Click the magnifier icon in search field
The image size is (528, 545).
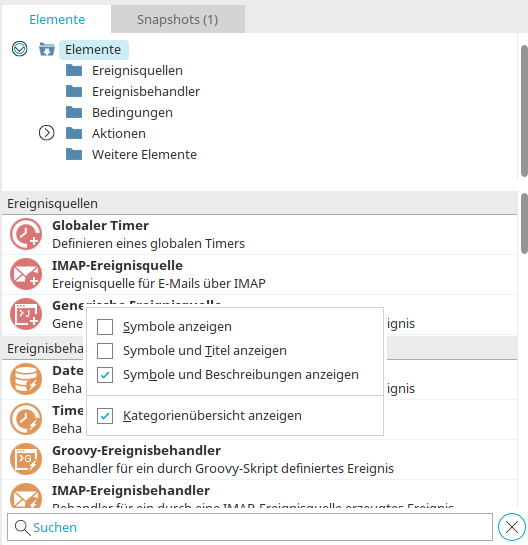pos(23,528)
